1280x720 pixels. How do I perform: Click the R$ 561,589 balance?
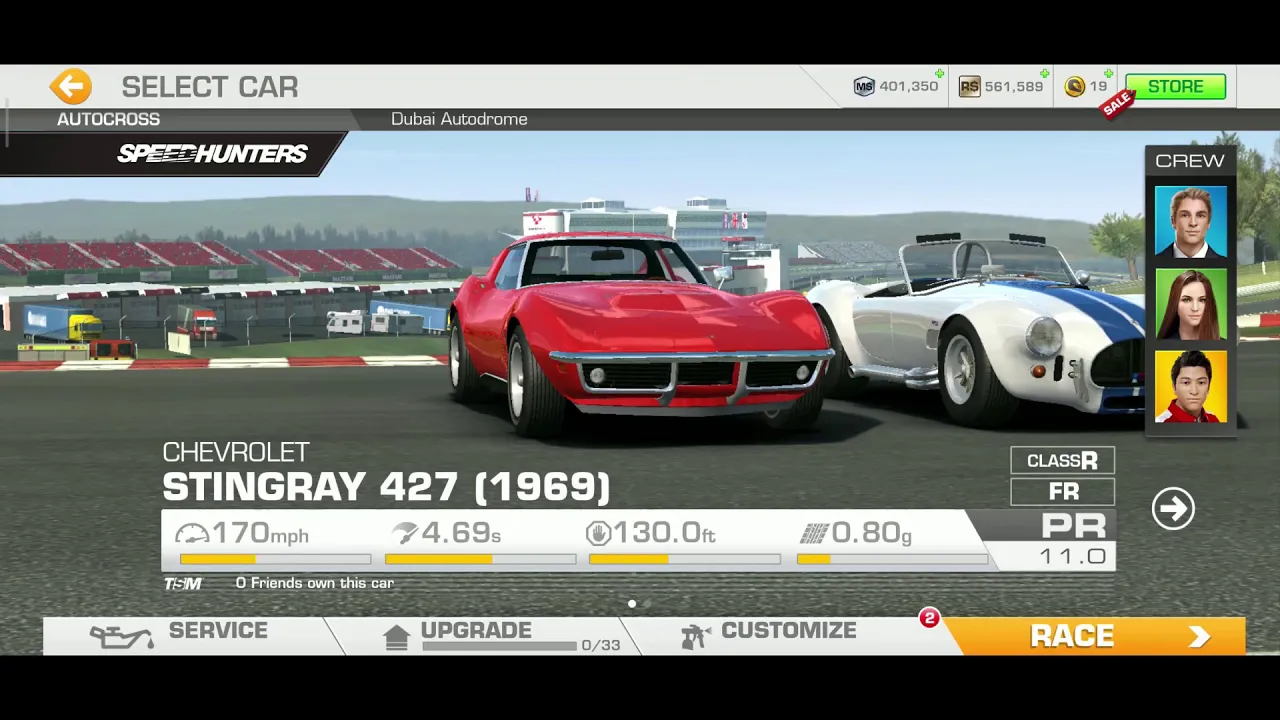pos(1013,87)
